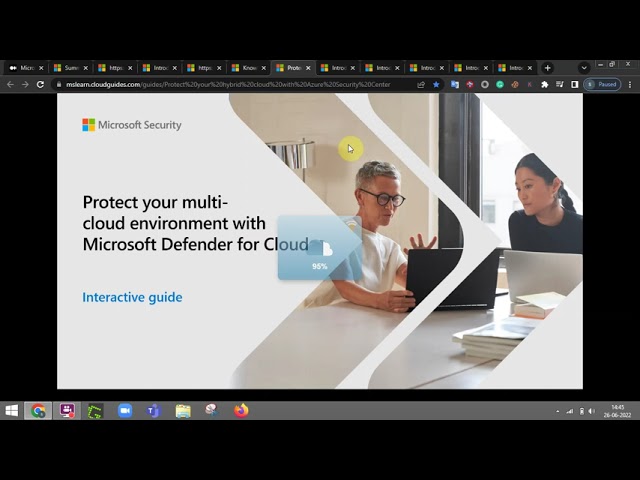Image resolution: width=640 pixels, height=480 pixels.
Task: Open a new browser tab
Action: click(x=547, y=68)
